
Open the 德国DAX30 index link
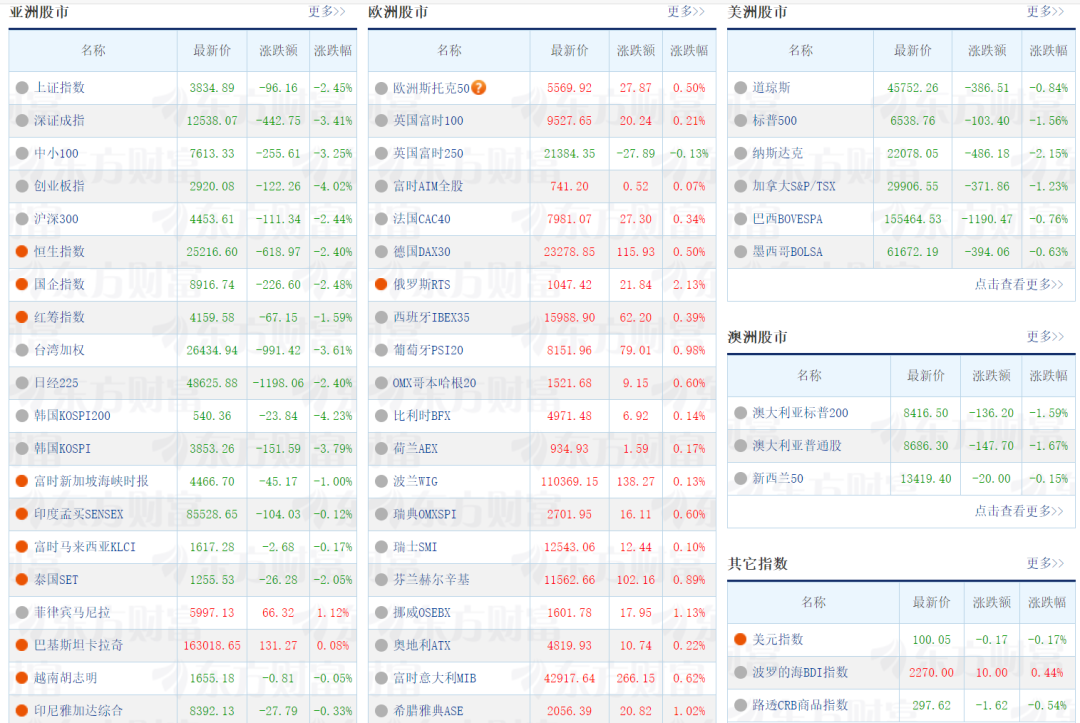point(421,252)
